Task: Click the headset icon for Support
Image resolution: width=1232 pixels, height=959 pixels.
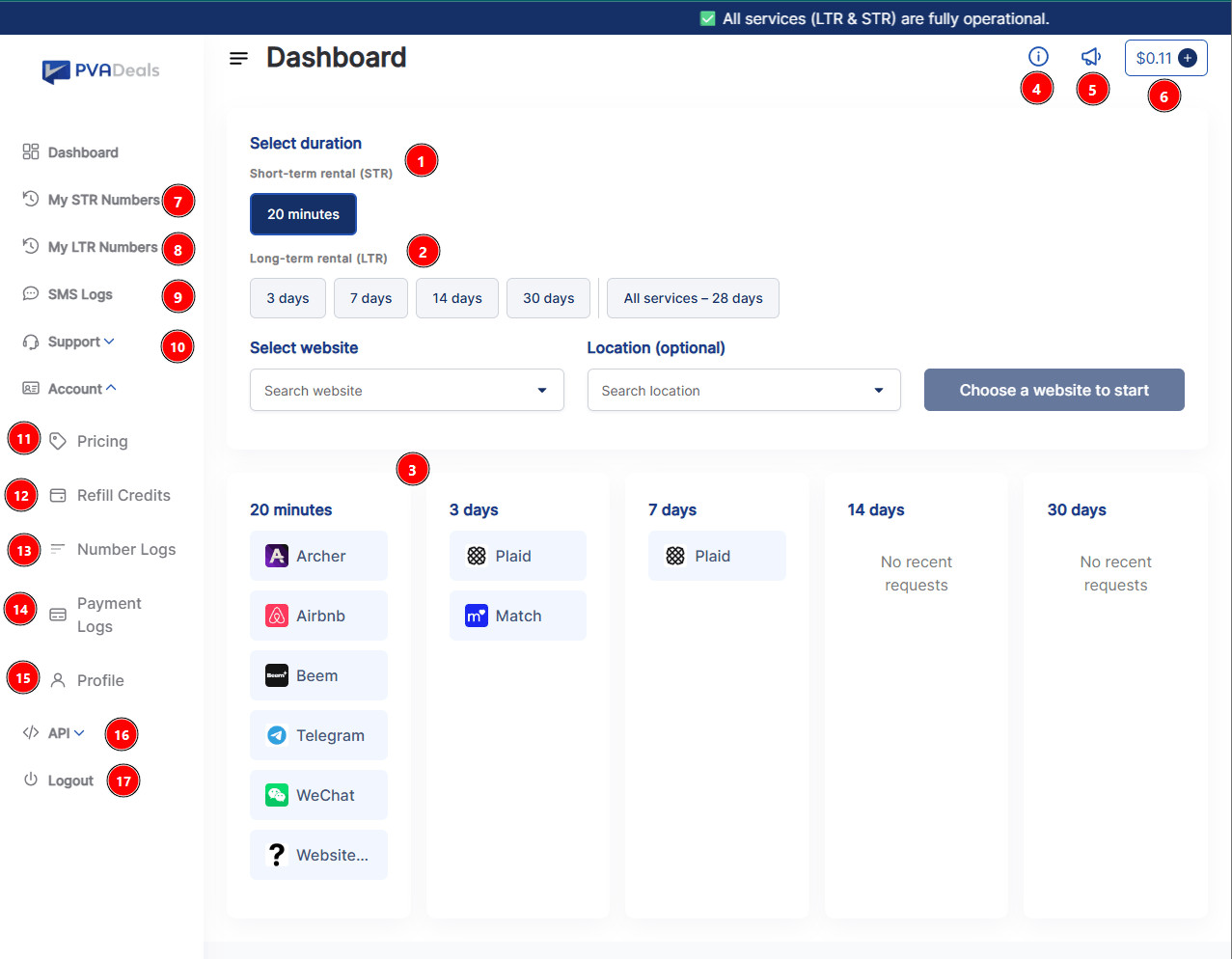Action: pos(31,342)
